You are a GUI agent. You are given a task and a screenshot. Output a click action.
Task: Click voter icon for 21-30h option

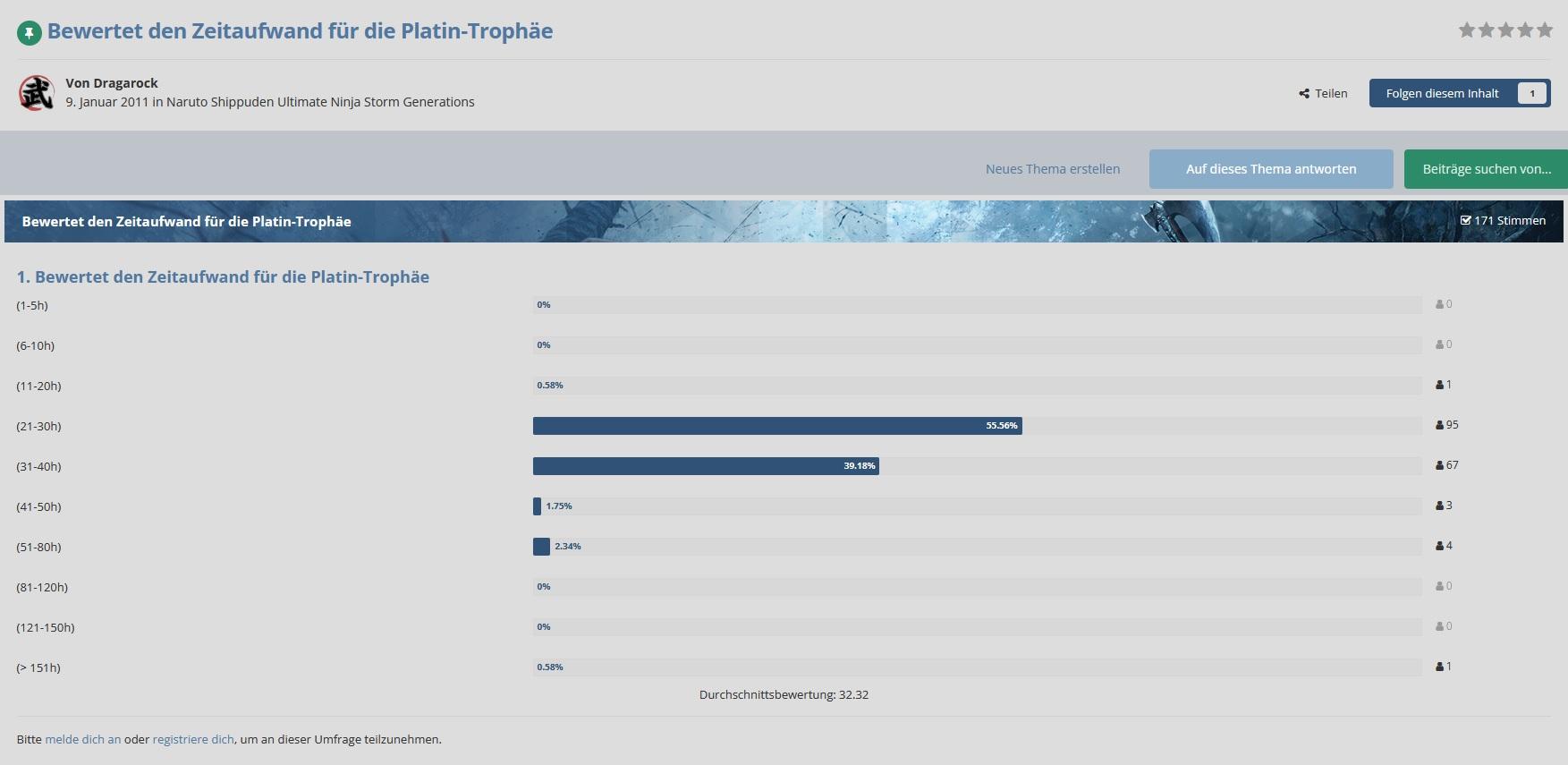tap(1440, 425)
